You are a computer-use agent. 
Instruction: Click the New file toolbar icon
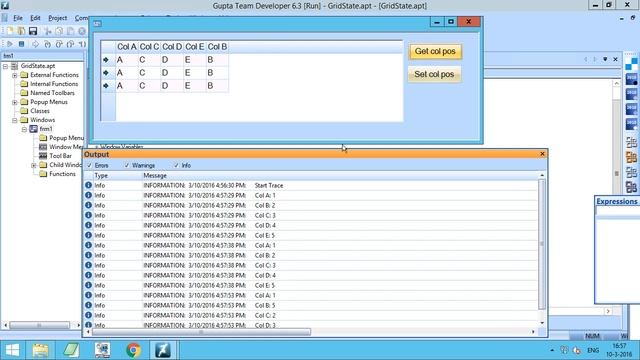pyautogui.click(x=10, y=31)
